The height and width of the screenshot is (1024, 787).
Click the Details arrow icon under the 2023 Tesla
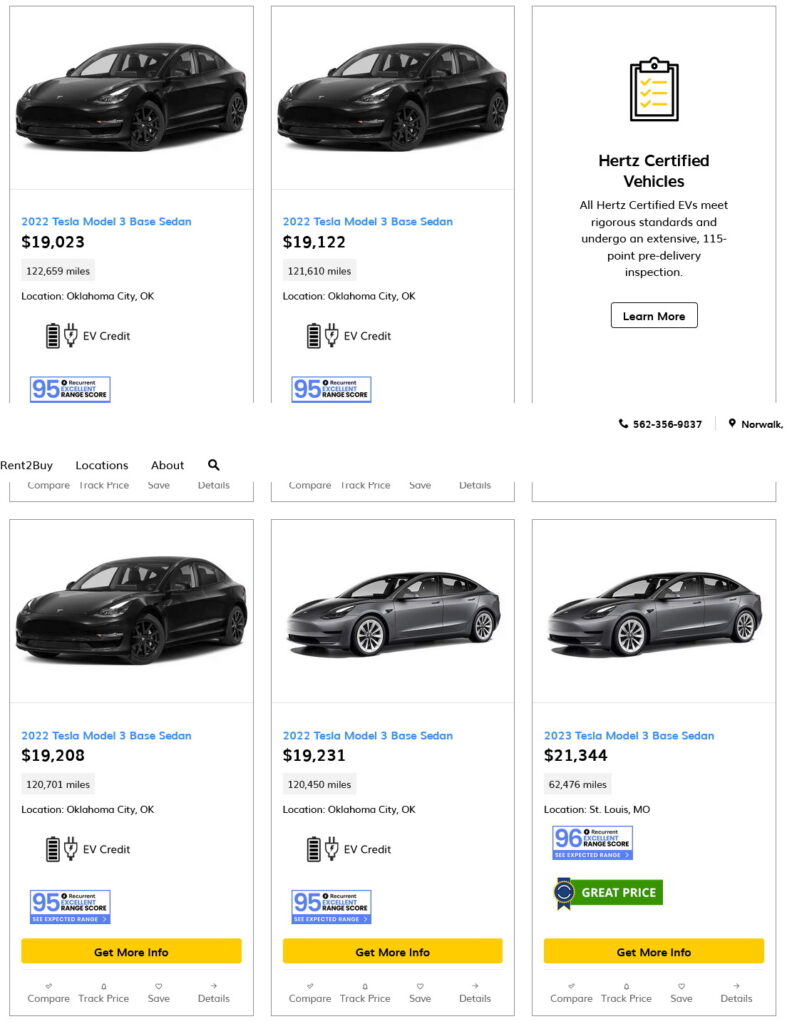pyautogui.click(x=736, y=985)
